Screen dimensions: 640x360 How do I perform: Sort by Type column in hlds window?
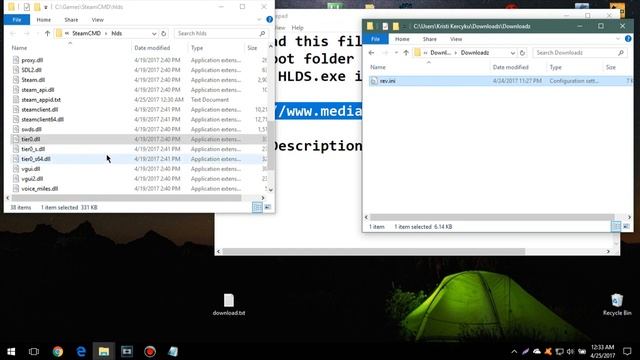(x=197, y=48)
